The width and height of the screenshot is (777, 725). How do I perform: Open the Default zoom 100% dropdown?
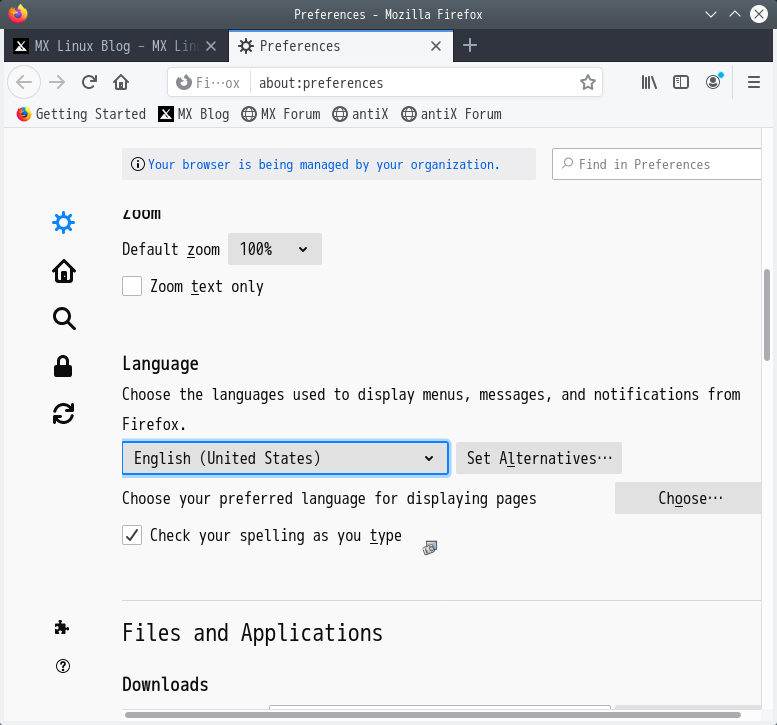tap(275, 249)
